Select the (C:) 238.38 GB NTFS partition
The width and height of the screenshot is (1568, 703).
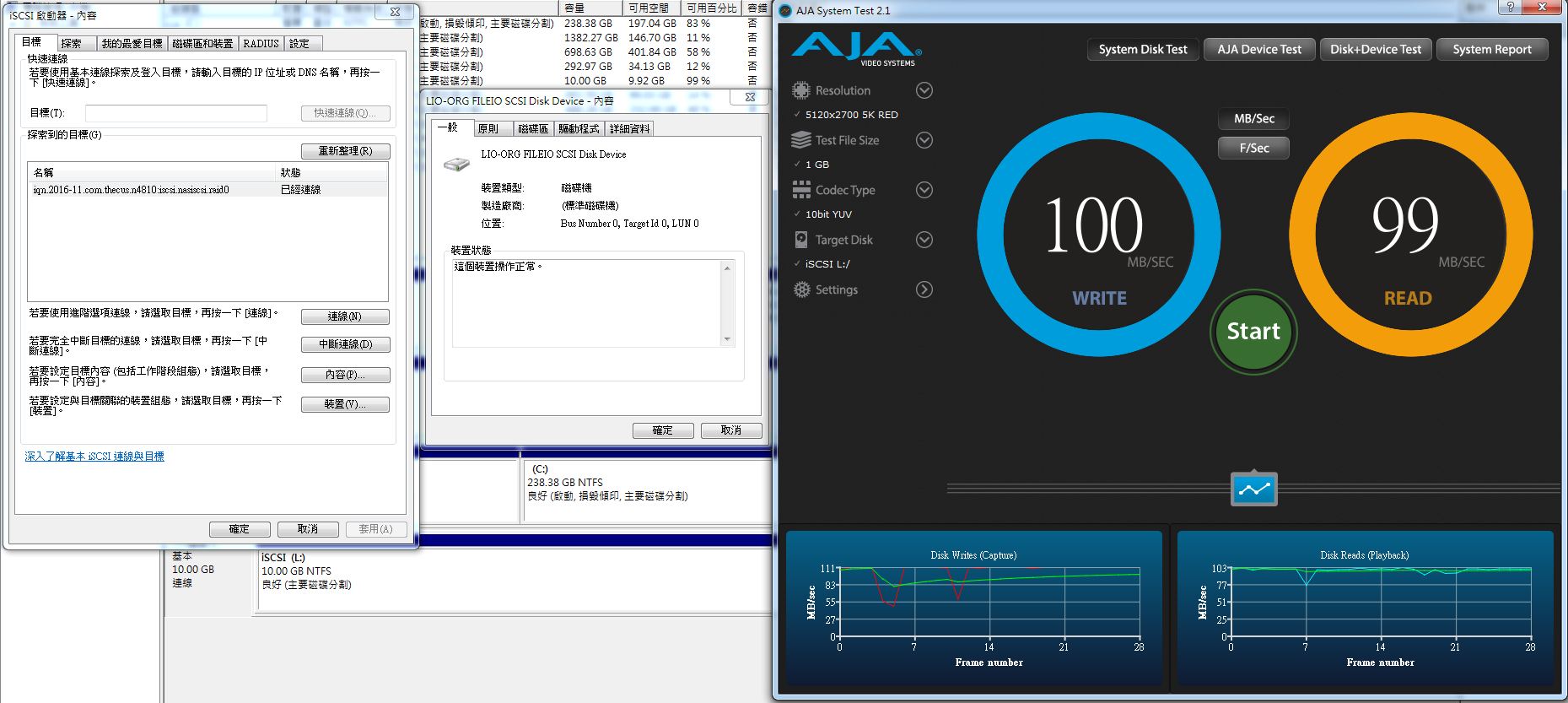click(647, 491)
